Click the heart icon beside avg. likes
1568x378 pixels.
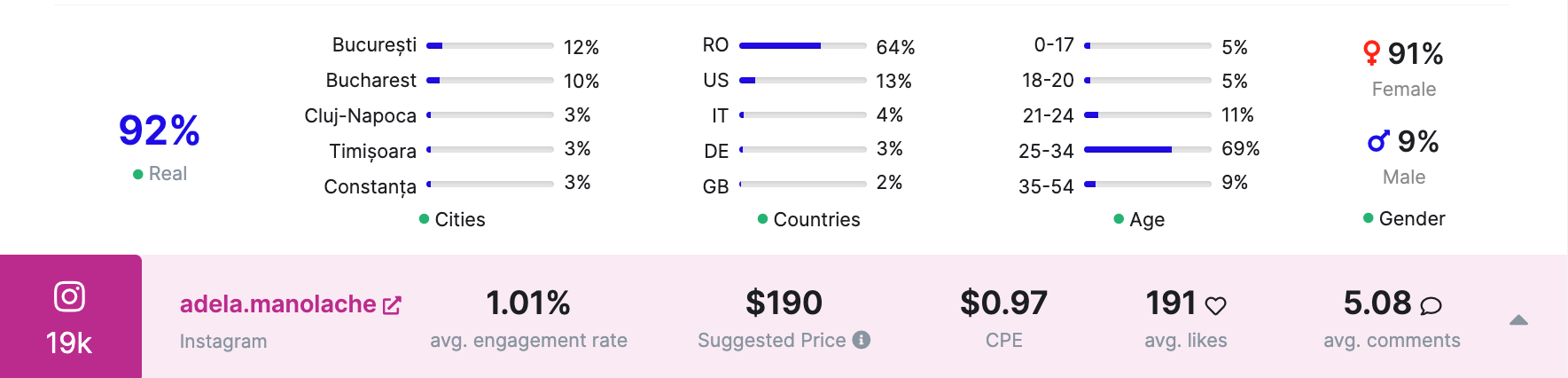pyautogui.click(x=1216, y=306)
